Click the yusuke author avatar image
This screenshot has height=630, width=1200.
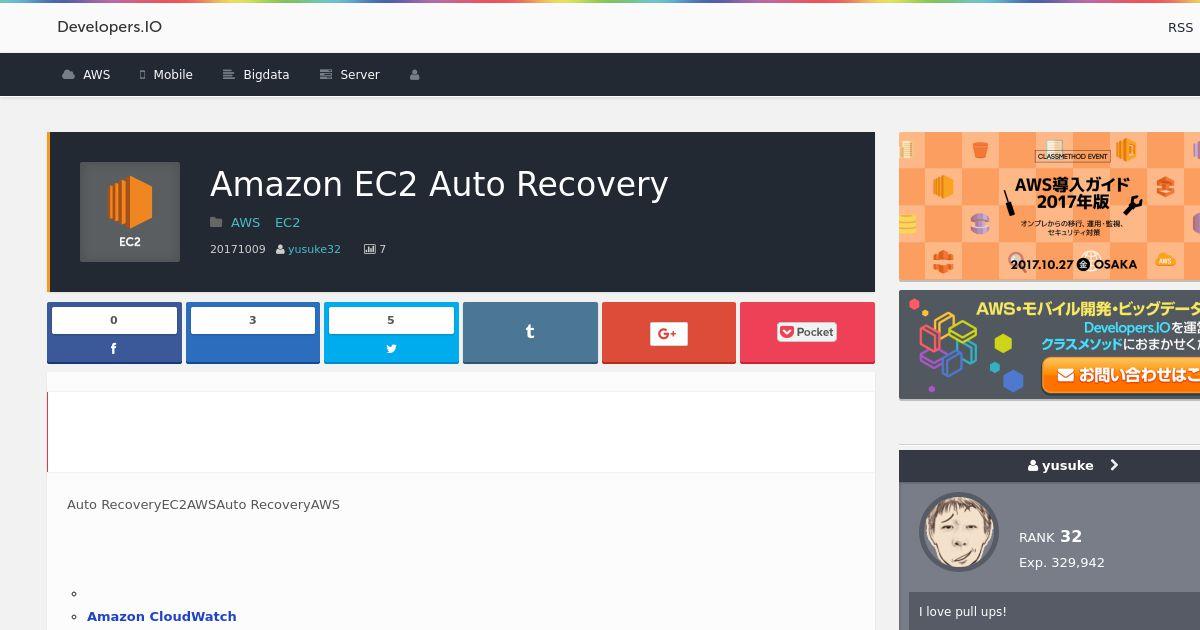tap(959, 532)
